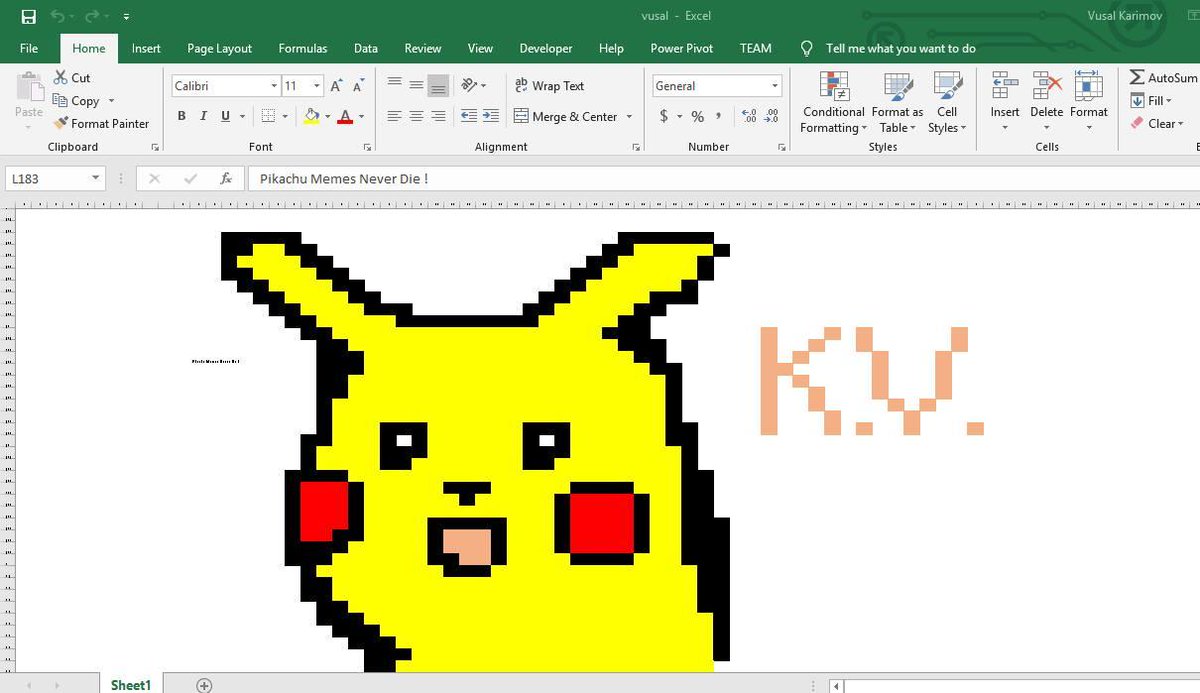Toggle Top Align

(393, 86)
